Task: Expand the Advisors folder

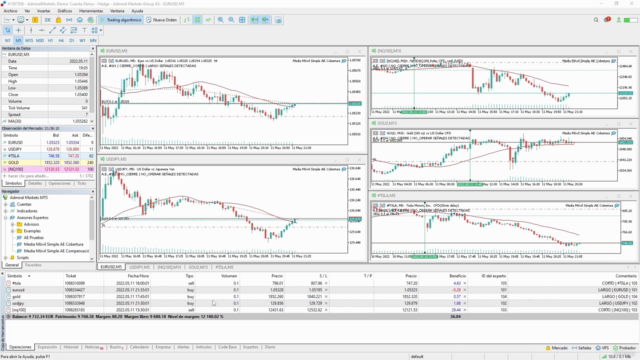Action: 13,224
